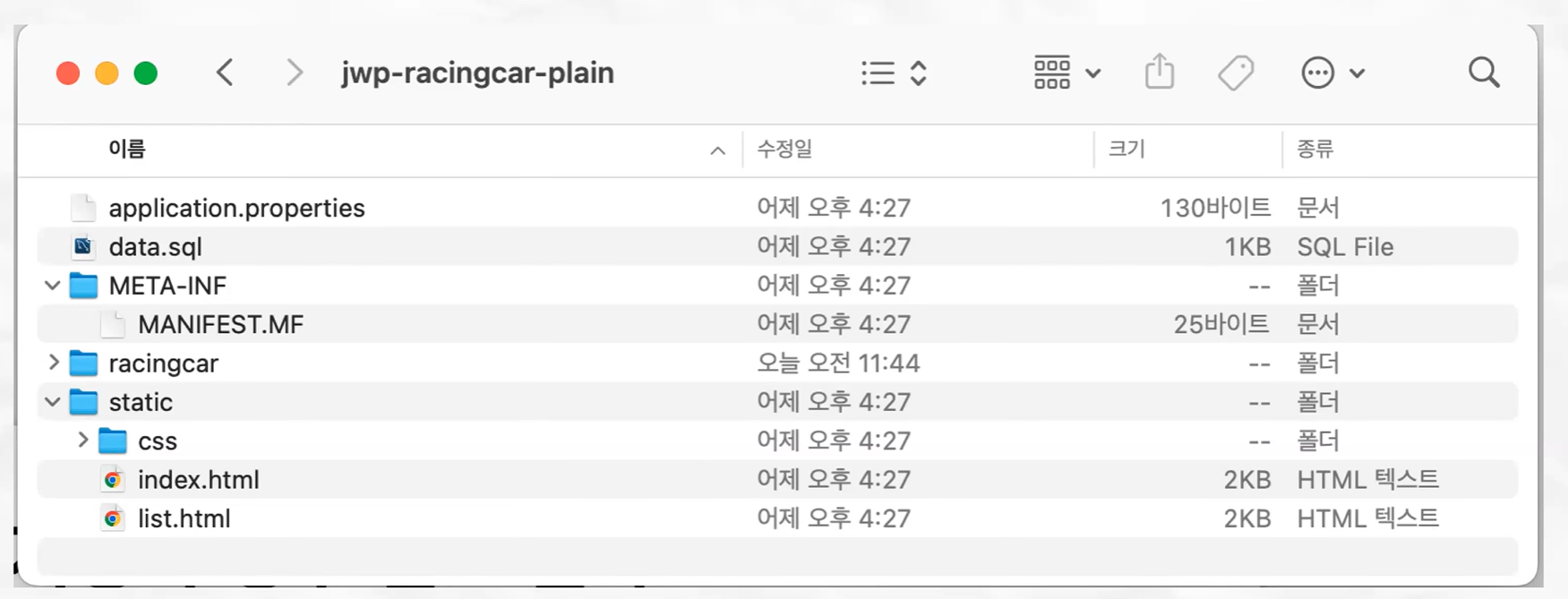Viewport: 1568px width, 599px height.
Task: Expand the racingcar folder
Action: coord(54,363)
